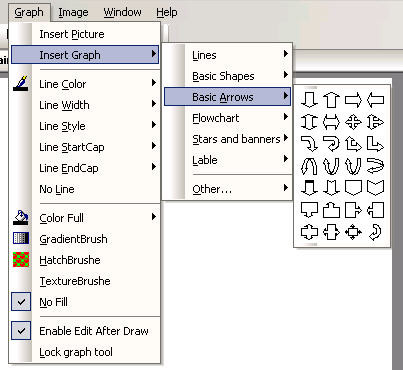The image size is (403, 370).
Task: Open the Image menu
Action: 73,12
